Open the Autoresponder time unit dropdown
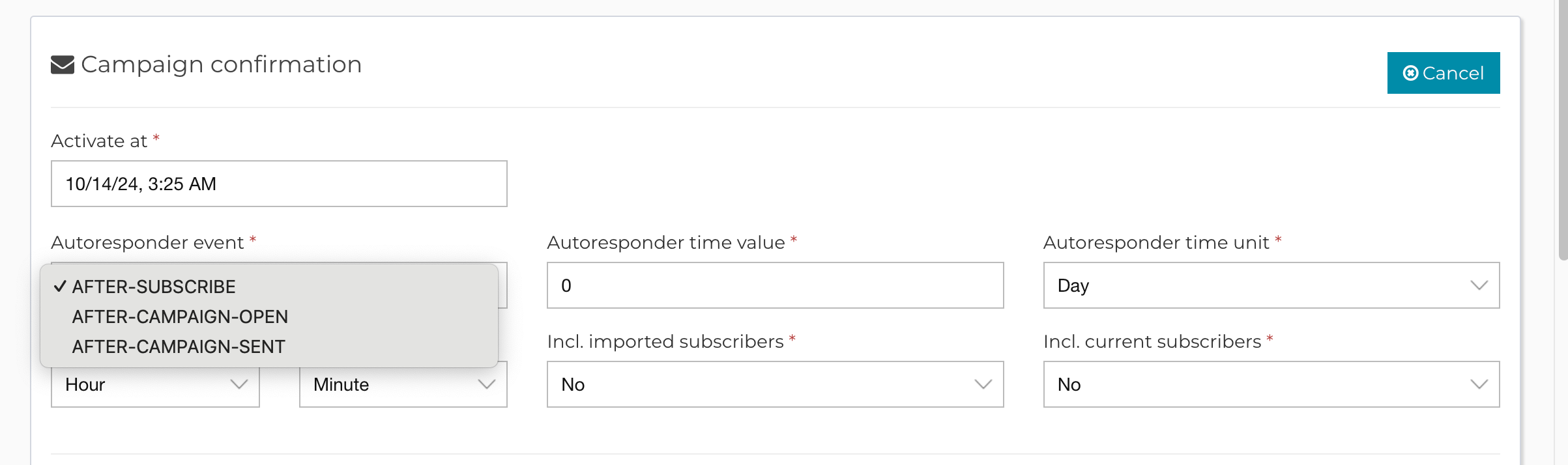This screenshot has width=1568, height=465. pos(1271,285)
